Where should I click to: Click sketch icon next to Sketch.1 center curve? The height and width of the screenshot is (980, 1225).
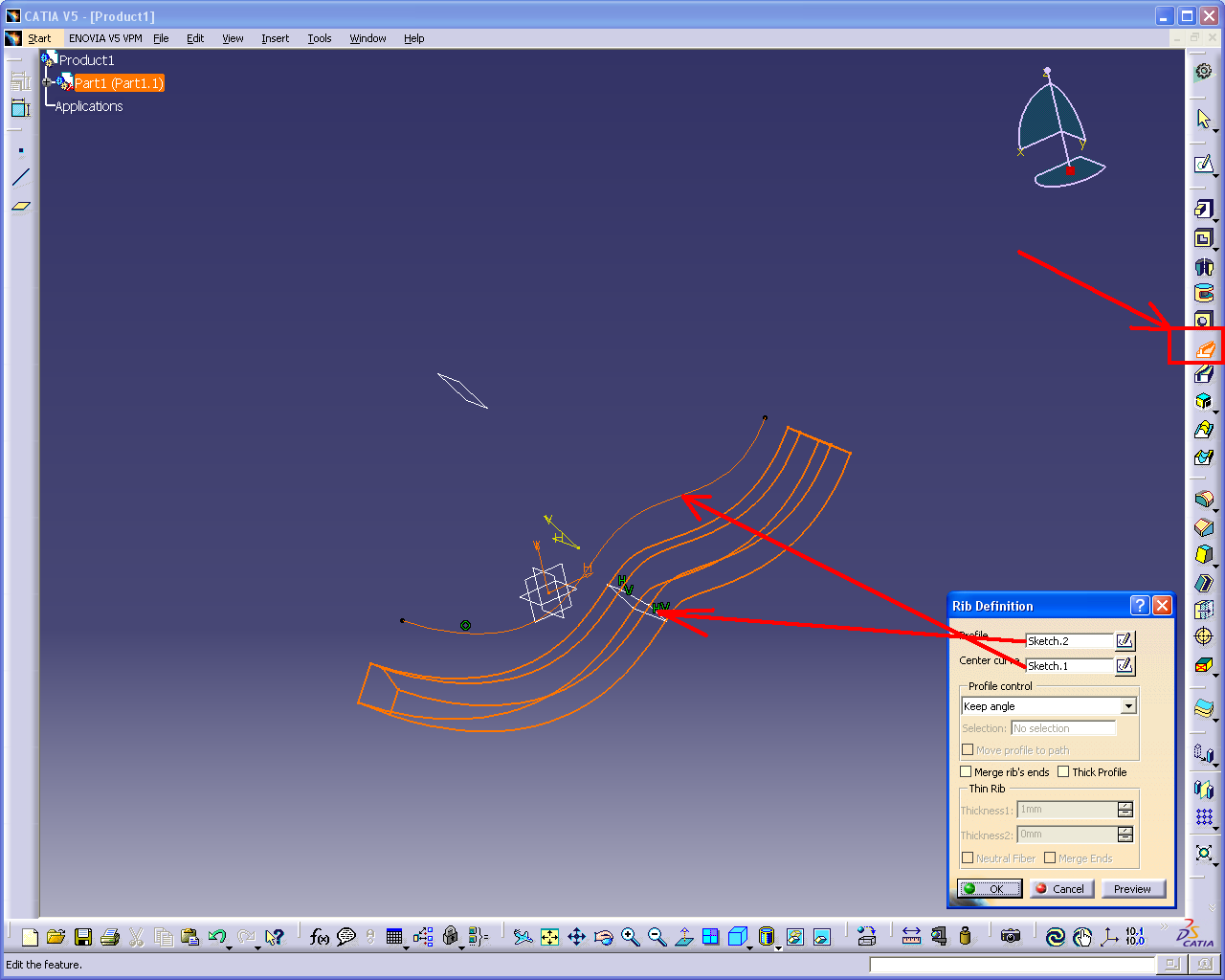(x=1125, y=665)
